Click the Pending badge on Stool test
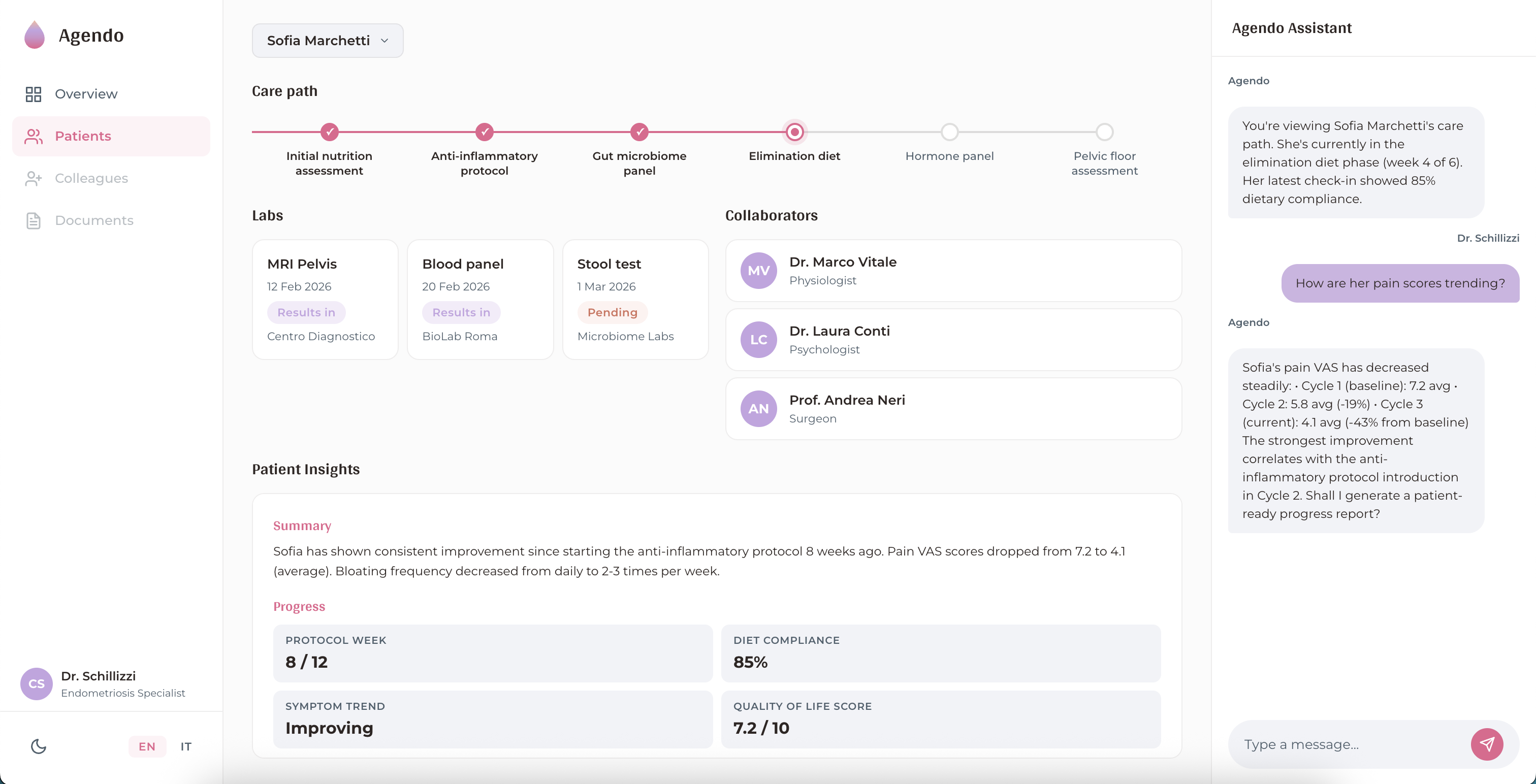The image size is (1536, 784). [613, 312]
